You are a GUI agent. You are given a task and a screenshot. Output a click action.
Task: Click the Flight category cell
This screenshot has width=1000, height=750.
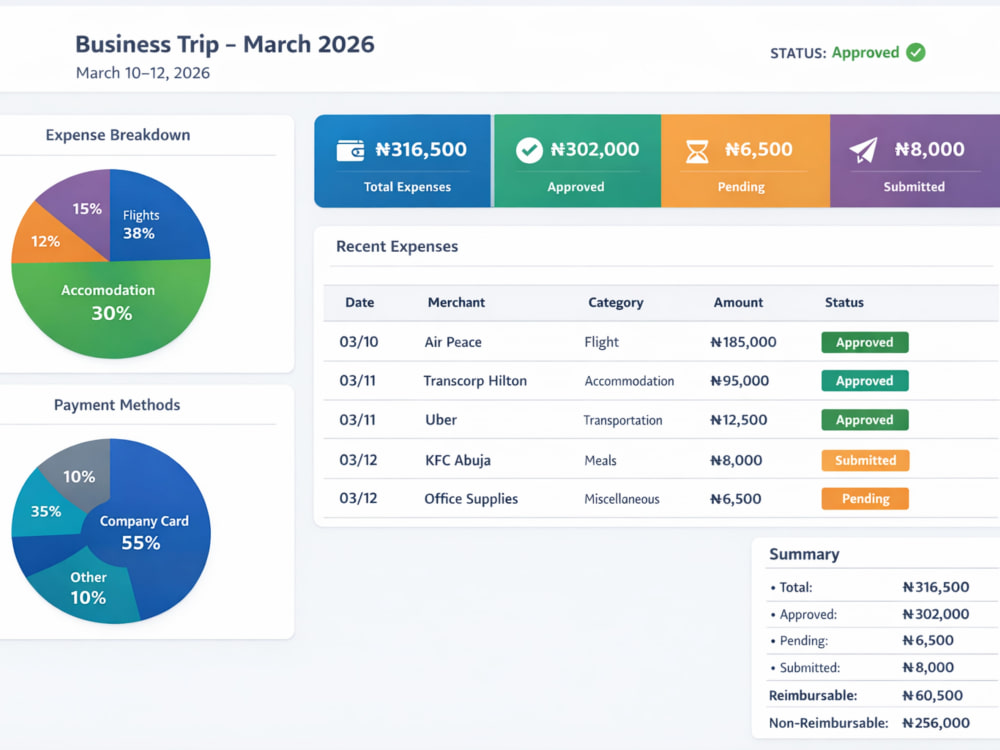(601, 342)
